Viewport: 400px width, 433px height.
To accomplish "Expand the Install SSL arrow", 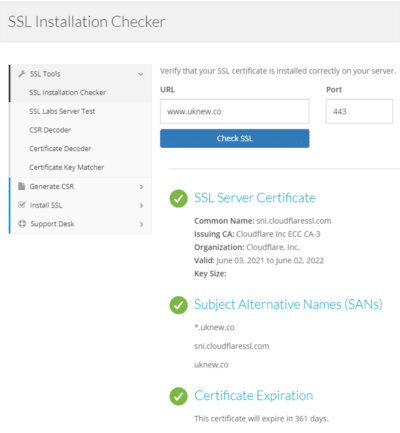I will coord(141,205).
